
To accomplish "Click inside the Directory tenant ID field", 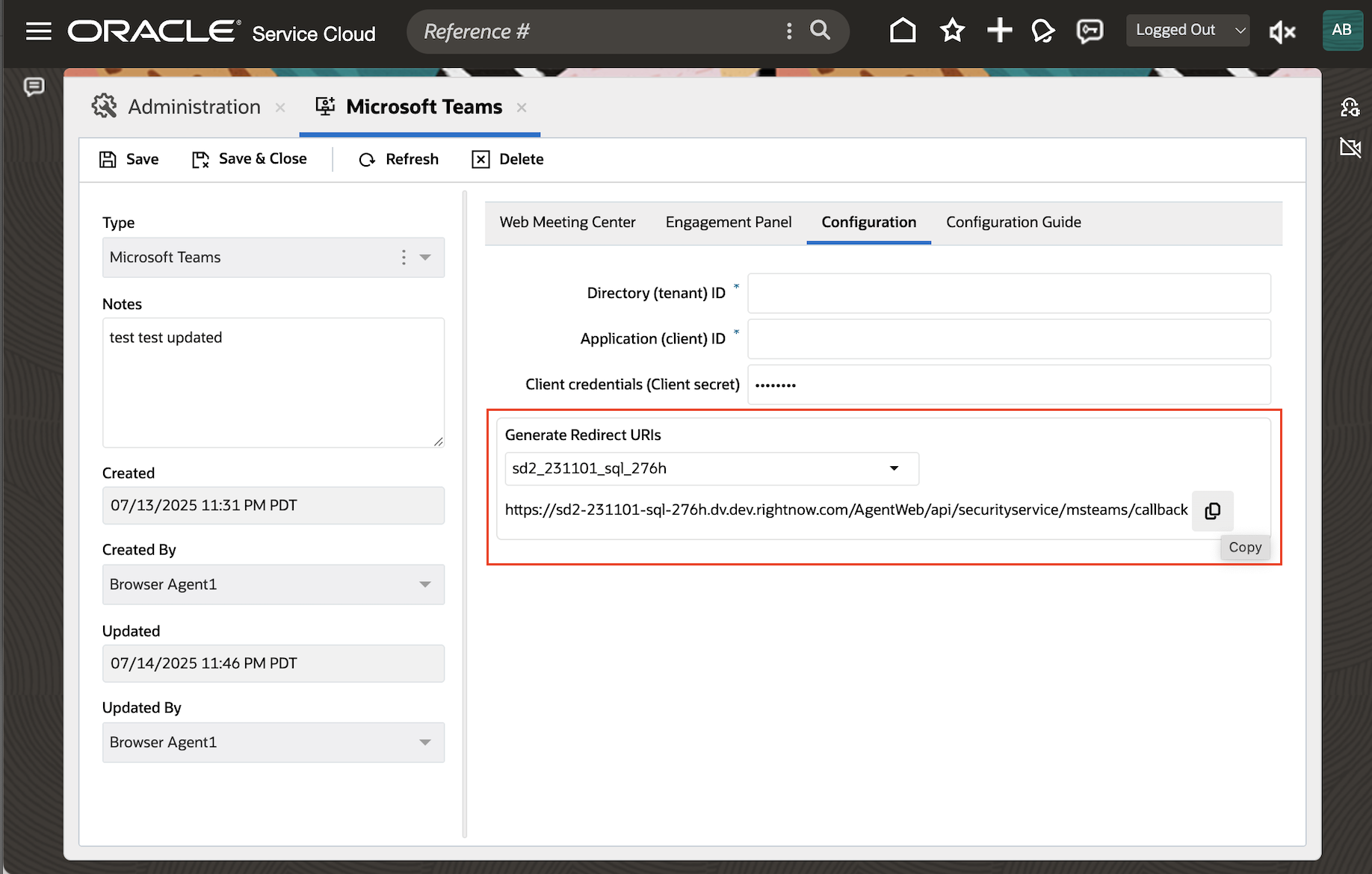I will [1007, 293].
